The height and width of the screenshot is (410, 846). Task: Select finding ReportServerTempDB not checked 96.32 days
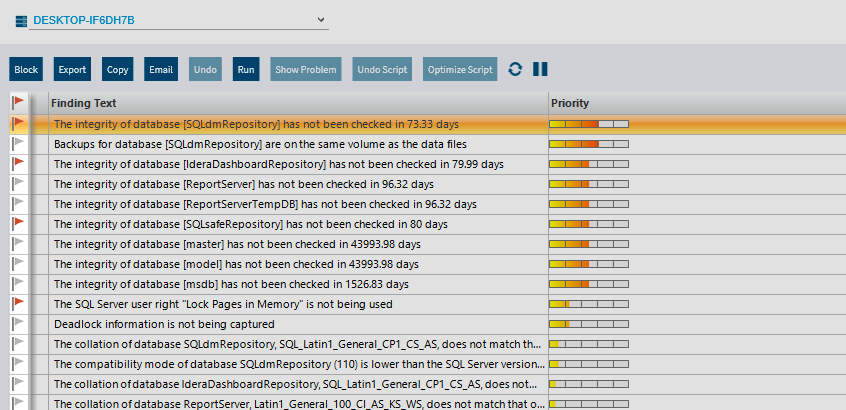[265, 204]
